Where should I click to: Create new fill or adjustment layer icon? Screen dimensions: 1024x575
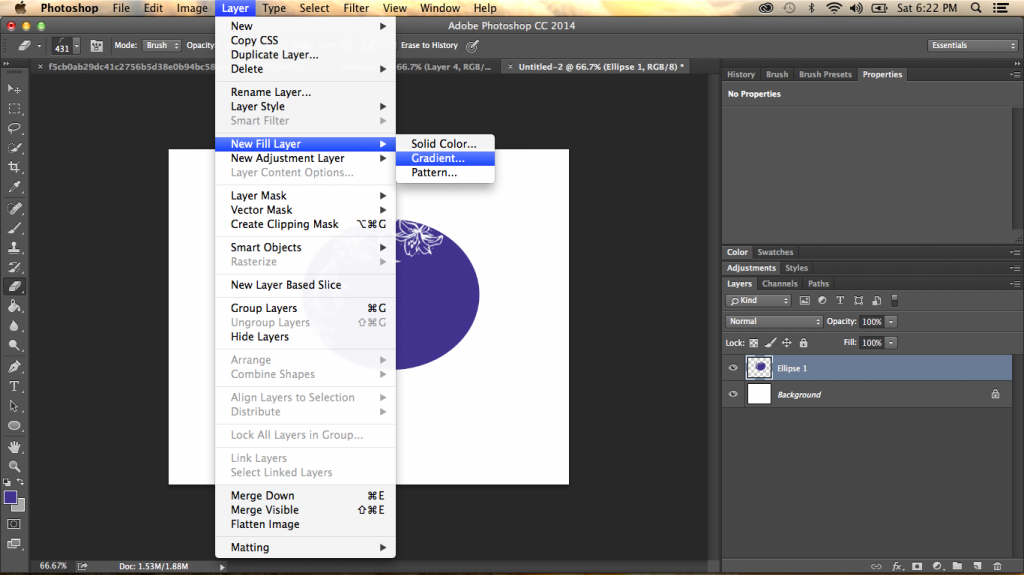point(938,566)
